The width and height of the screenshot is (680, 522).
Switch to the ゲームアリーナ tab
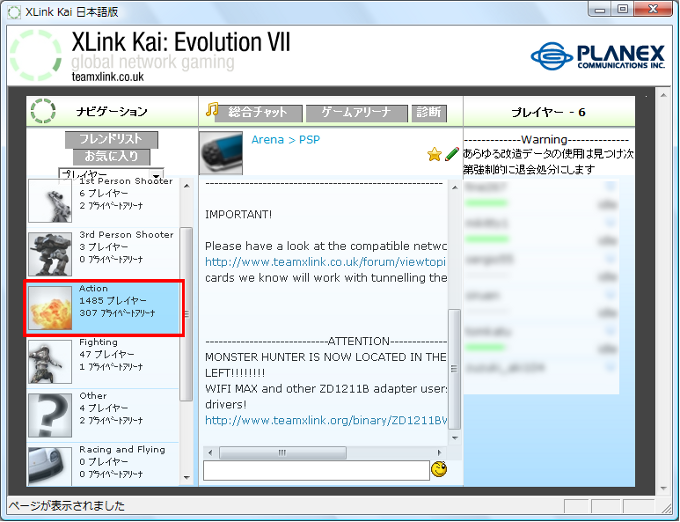pos(357,113)
